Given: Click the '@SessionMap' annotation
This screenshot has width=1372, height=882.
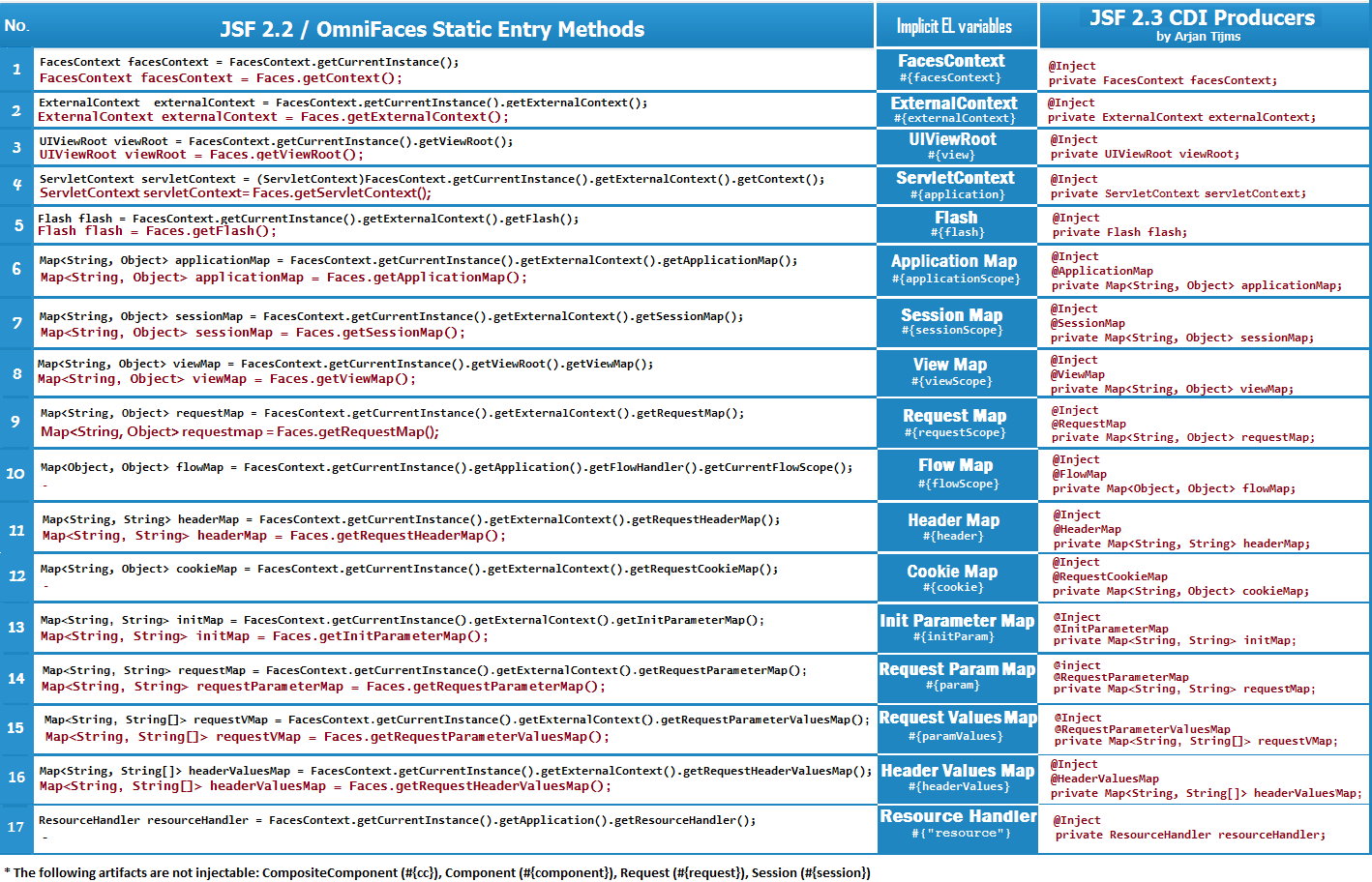Looking at the screenshot, I should (1088, 323).
